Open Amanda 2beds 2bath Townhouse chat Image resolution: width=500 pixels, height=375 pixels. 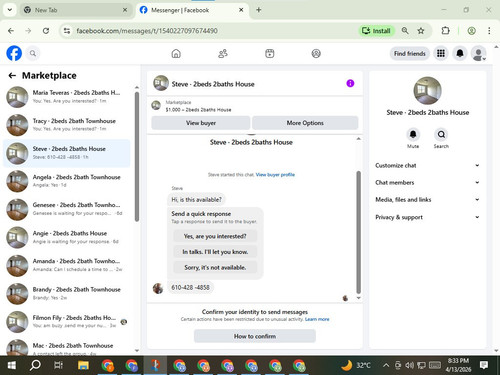tap(67, 266)
